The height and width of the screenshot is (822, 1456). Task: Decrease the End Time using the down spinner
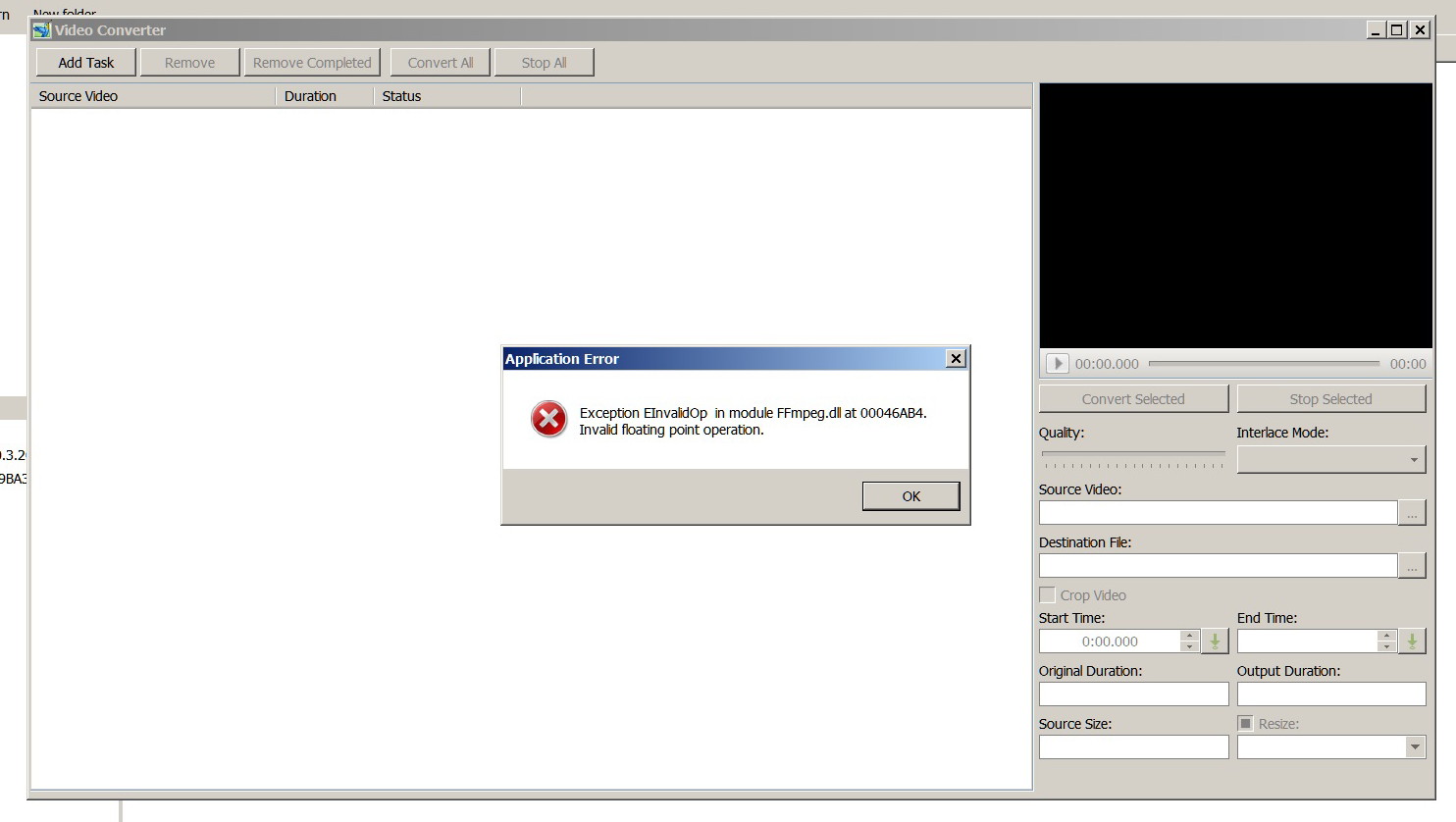tap(1385, 647)
